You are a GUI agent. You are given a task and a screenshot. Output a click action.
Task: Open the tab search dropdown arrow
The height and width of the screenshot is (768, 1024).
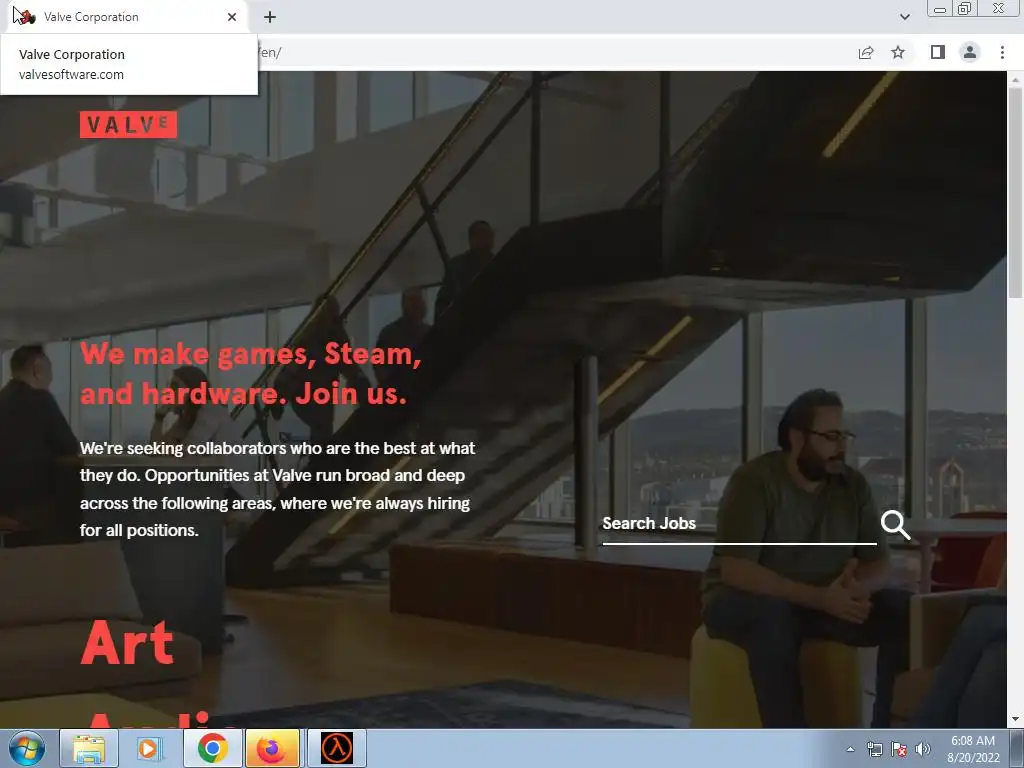[x=904, y=17]
